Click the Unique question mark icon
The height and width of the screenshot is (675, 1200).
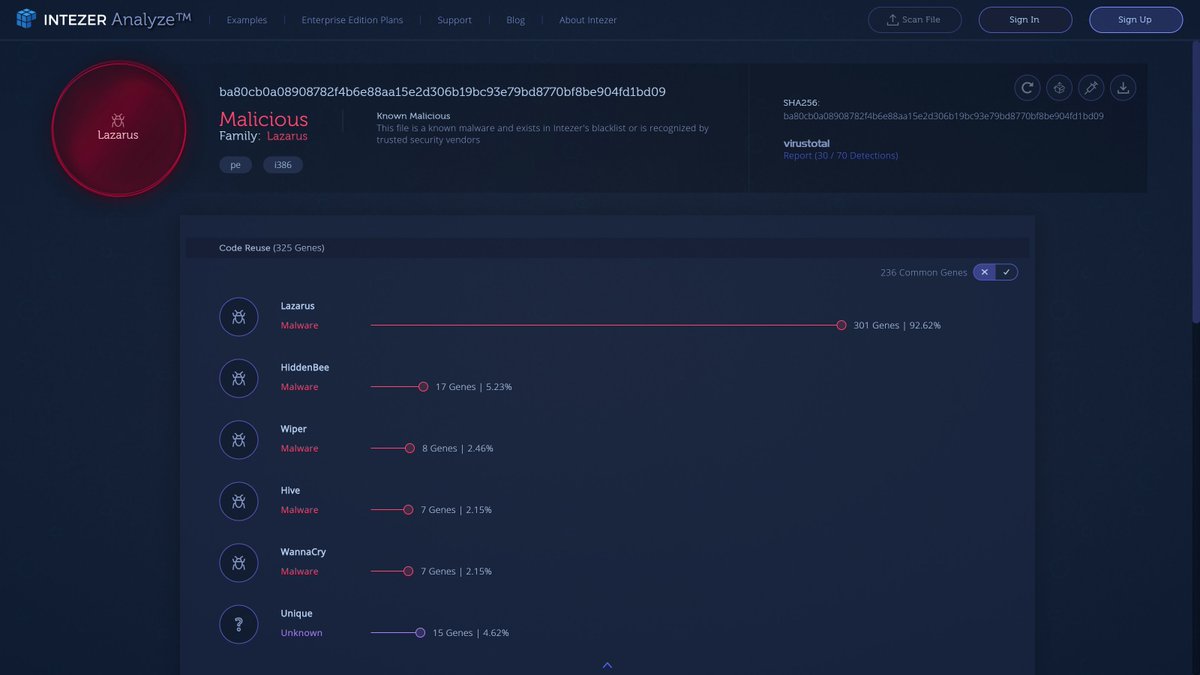point(239,624)
